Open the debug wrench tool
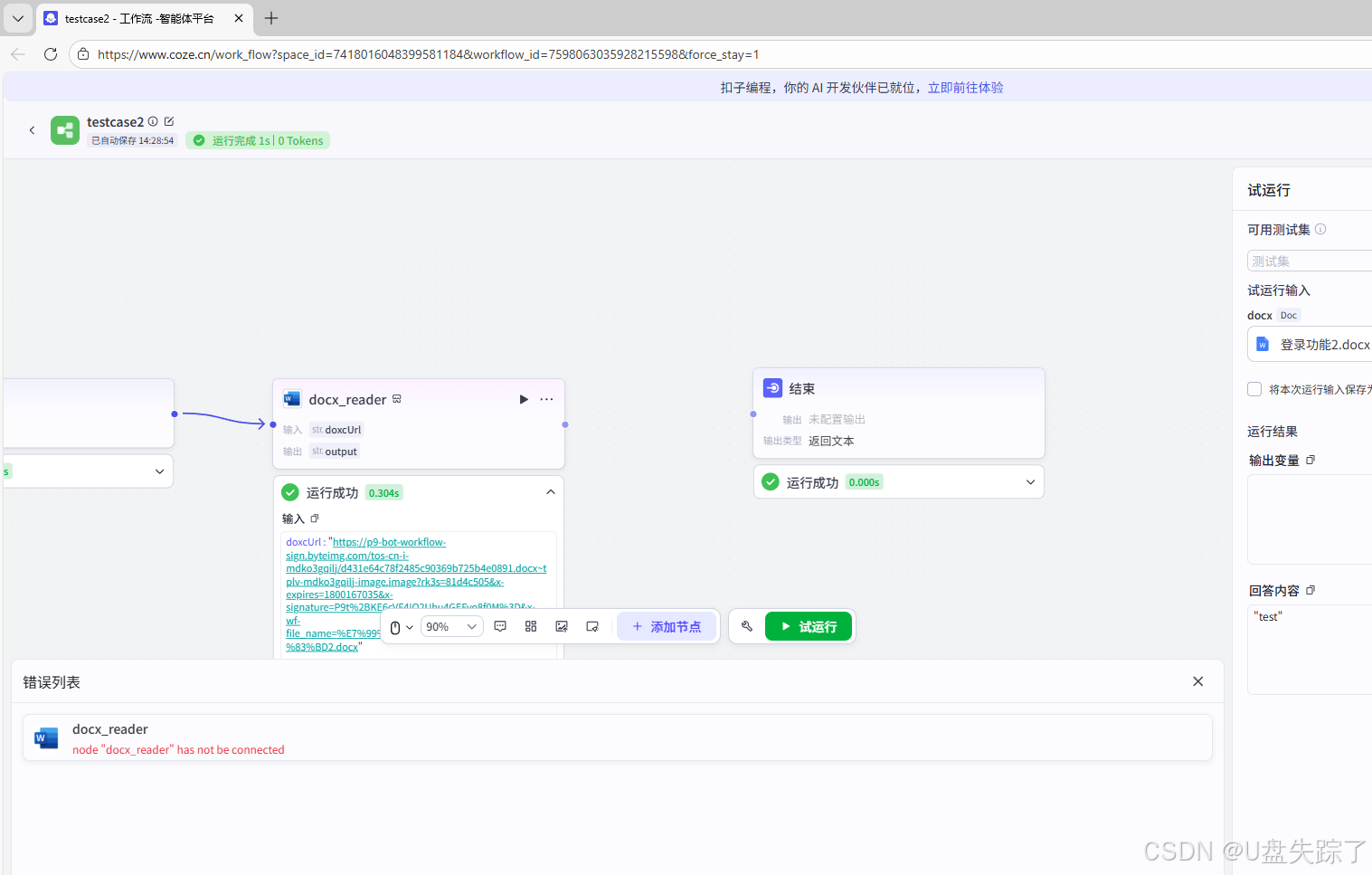The height and width of the screenshot is (875, 1372). pyautogui.click(x=747, y=626)
